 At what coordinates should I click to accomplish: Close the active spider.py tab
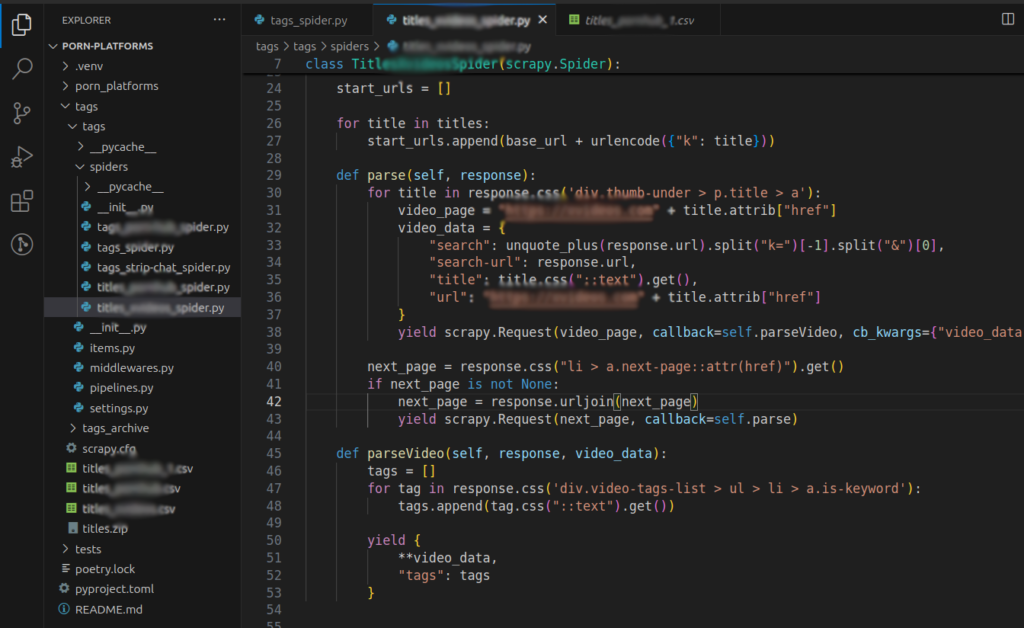click(x=543, y=20)
